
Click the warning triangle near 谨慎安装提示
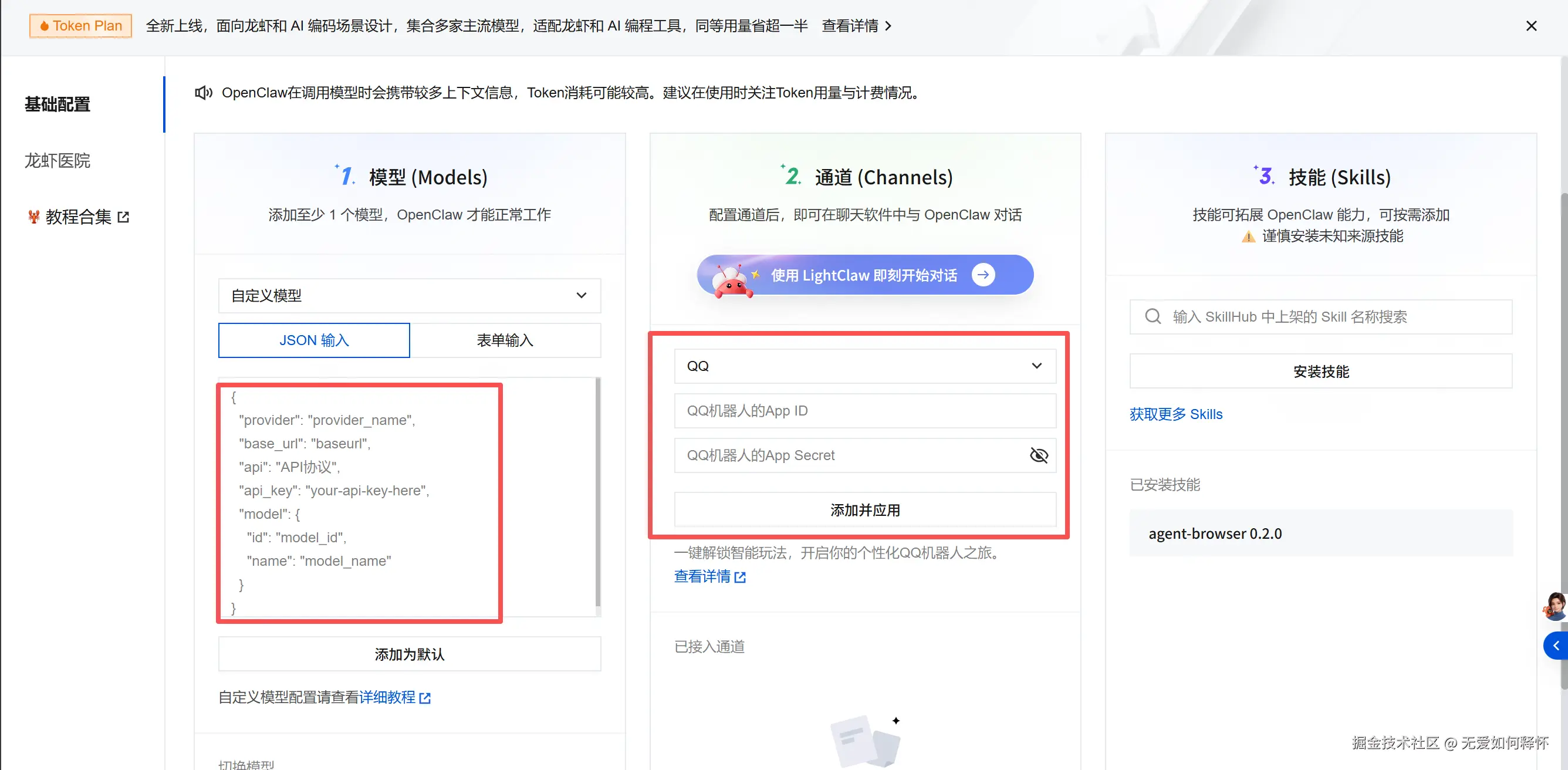click(1248, 237)
